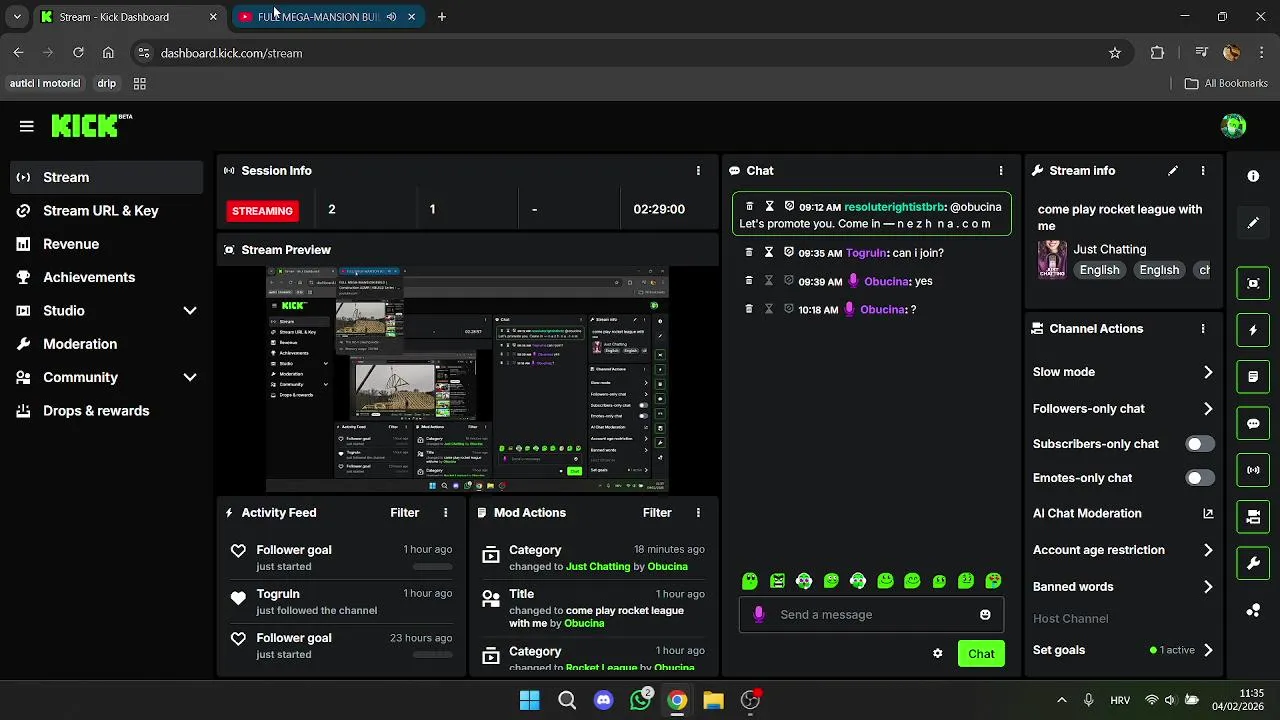Open chat settings gear icon
The width and height of the screenshot is (1280, 720).
pyautogui.click(x=937, y=654)
